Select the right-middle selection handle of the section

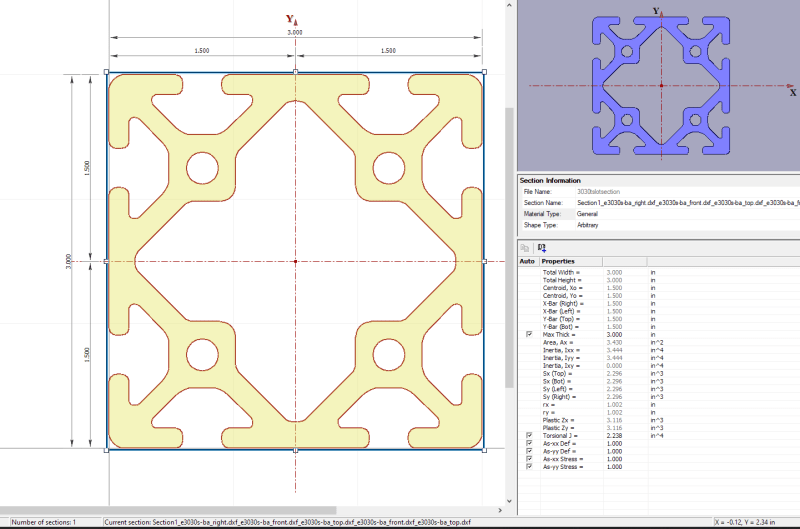484,261
